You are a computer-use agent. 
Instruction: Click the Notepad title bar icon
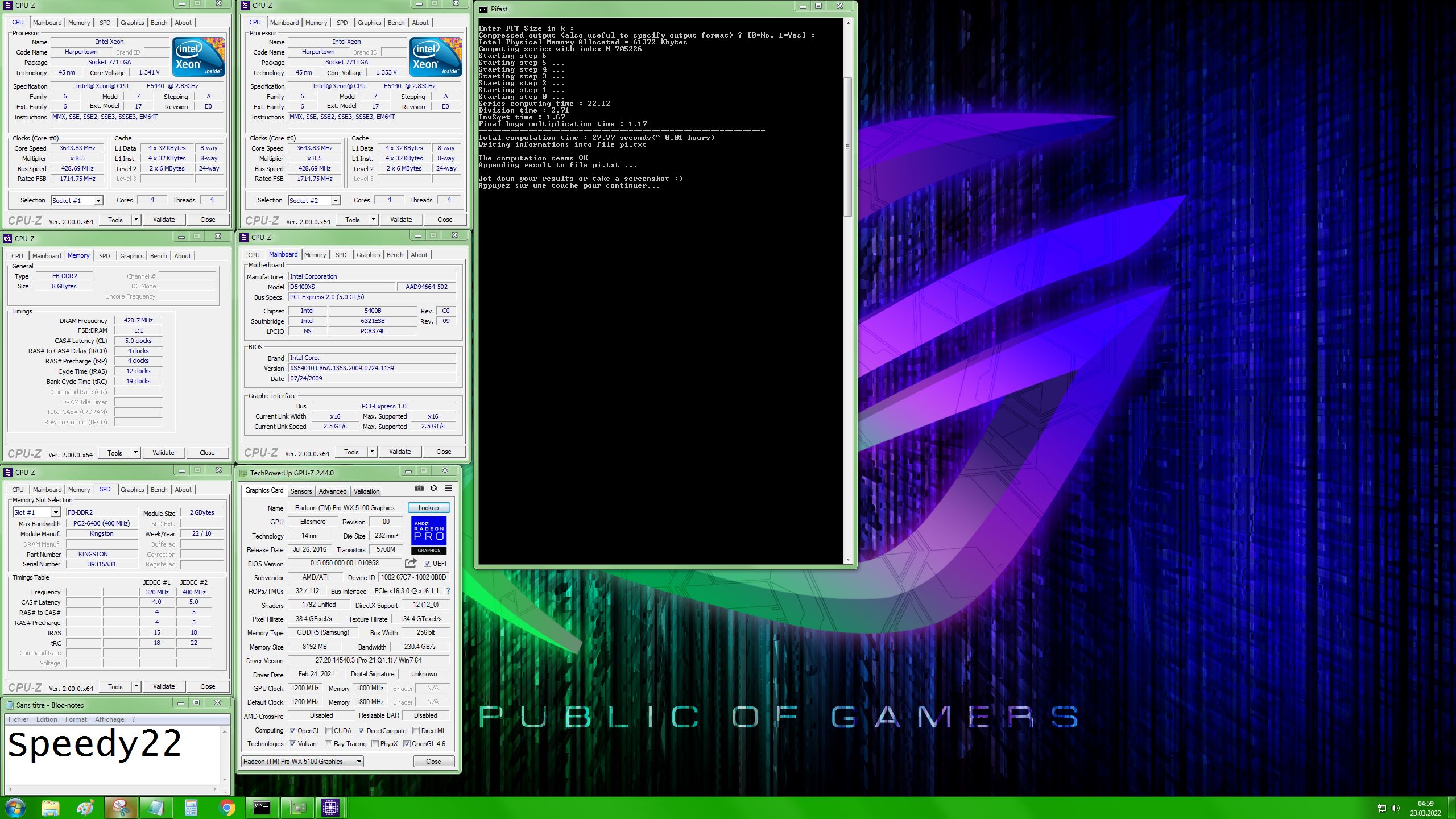(x=10, y=705)
